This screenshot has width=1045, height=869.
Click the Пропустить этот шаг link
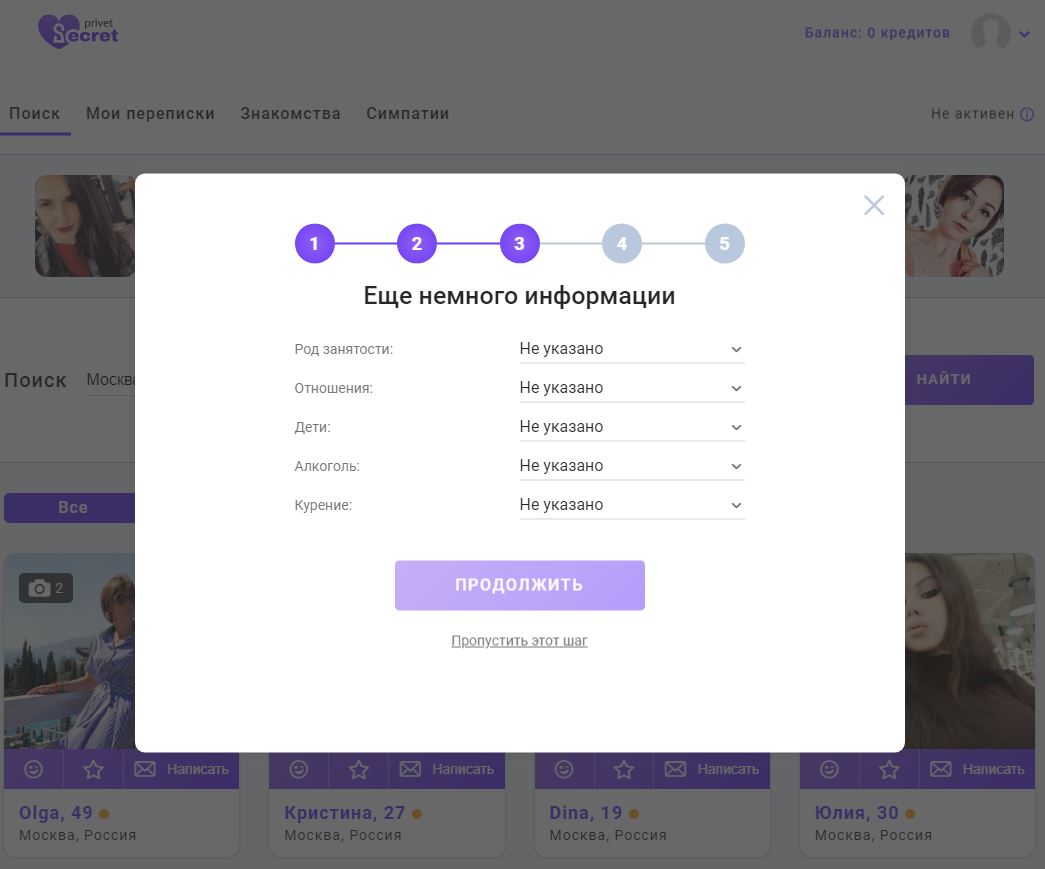(519, 640)
